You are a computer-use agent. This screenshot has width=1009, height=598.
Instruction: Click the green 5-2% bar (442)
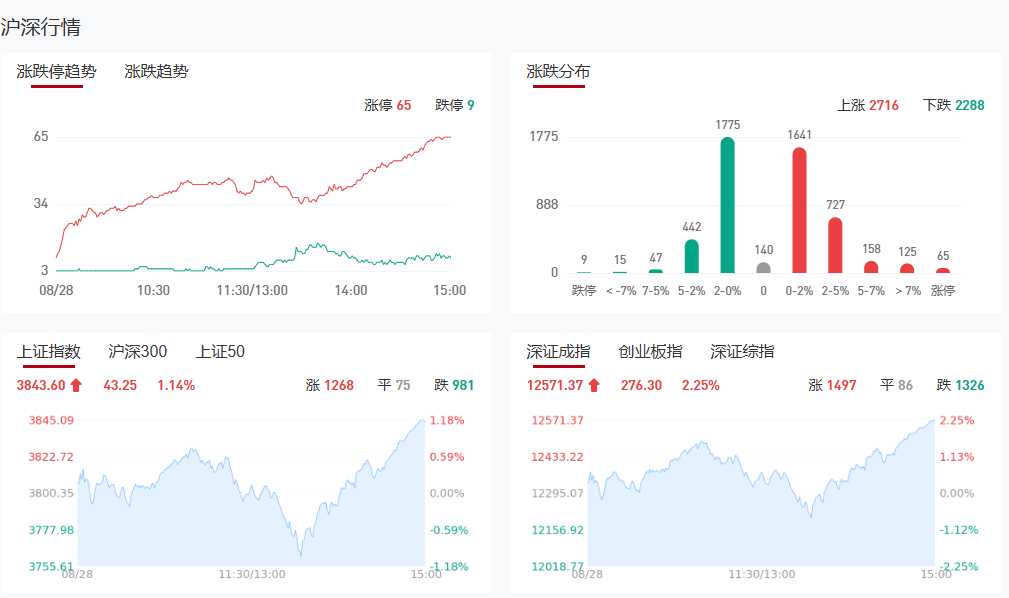click(x=691, y=256)
